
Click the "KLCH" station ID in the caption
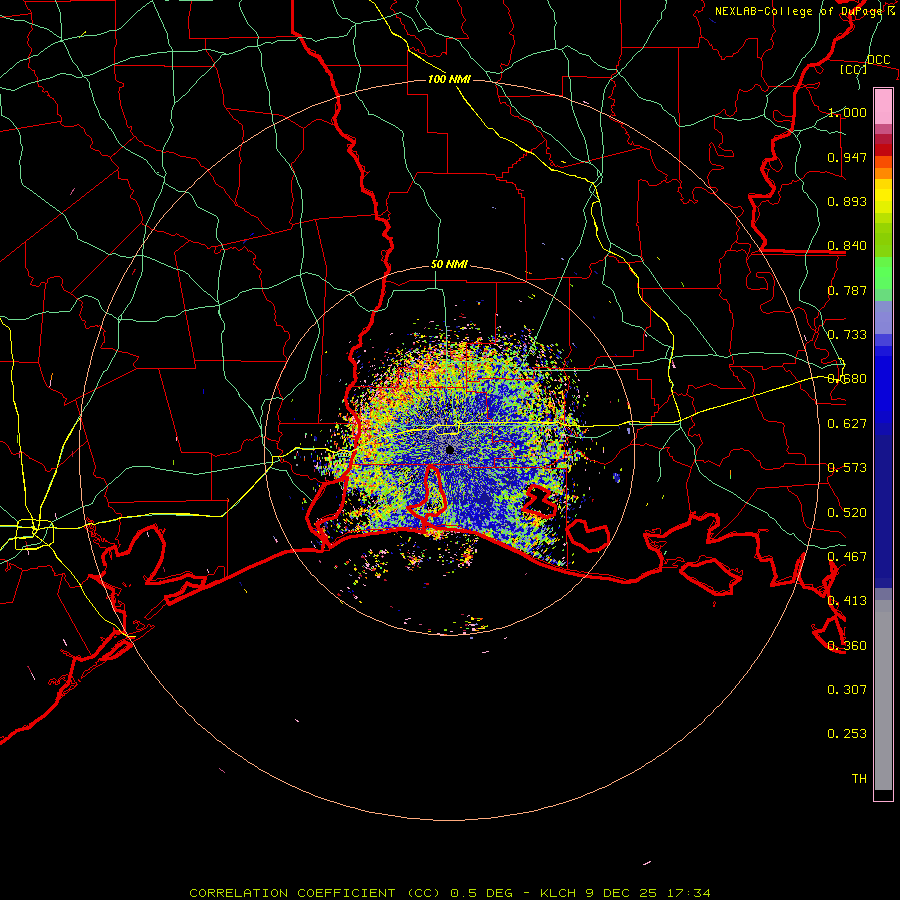click(558, 893)
